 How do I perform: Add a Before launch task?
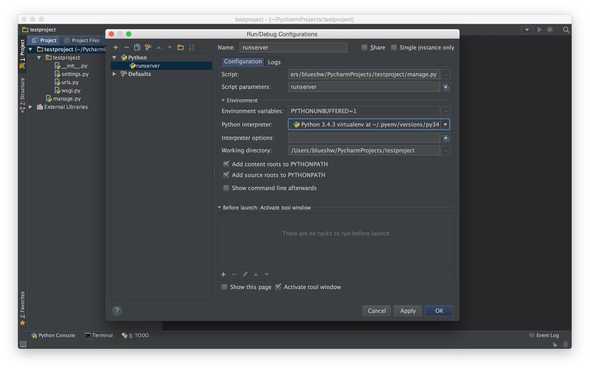(224, 275)
